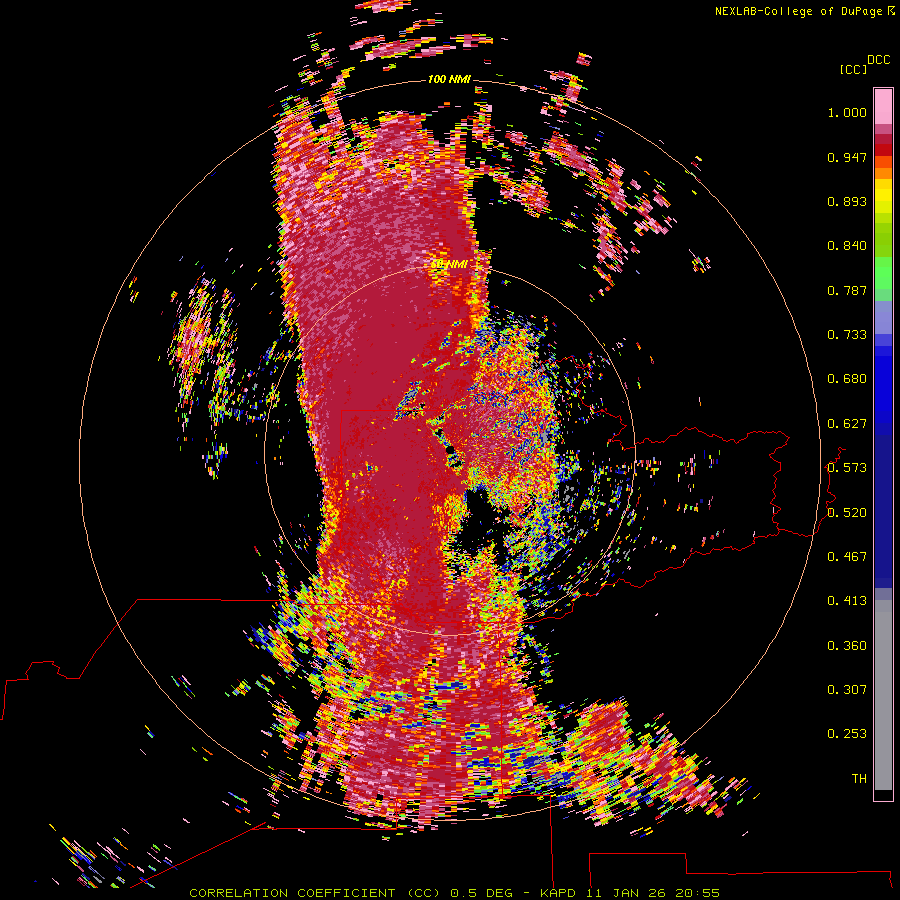Select the 50 NMI range ring label

(448, 264)
